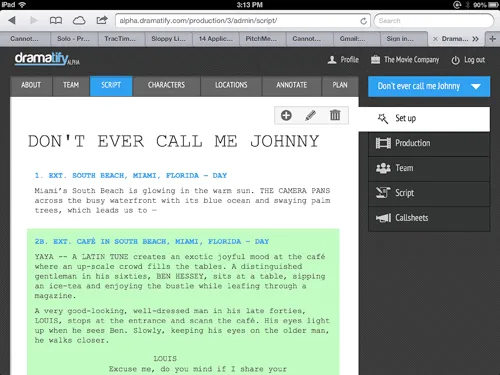Open the PLAN tab
The image size is (500, 375).
point(340,85)
